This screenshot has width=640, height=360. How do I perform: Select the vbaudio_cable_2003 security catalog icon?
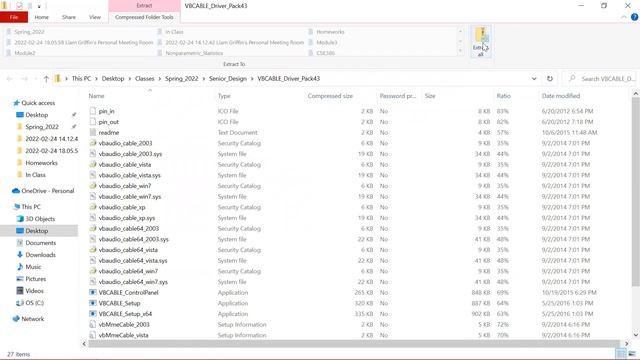[x=93, y=143]
